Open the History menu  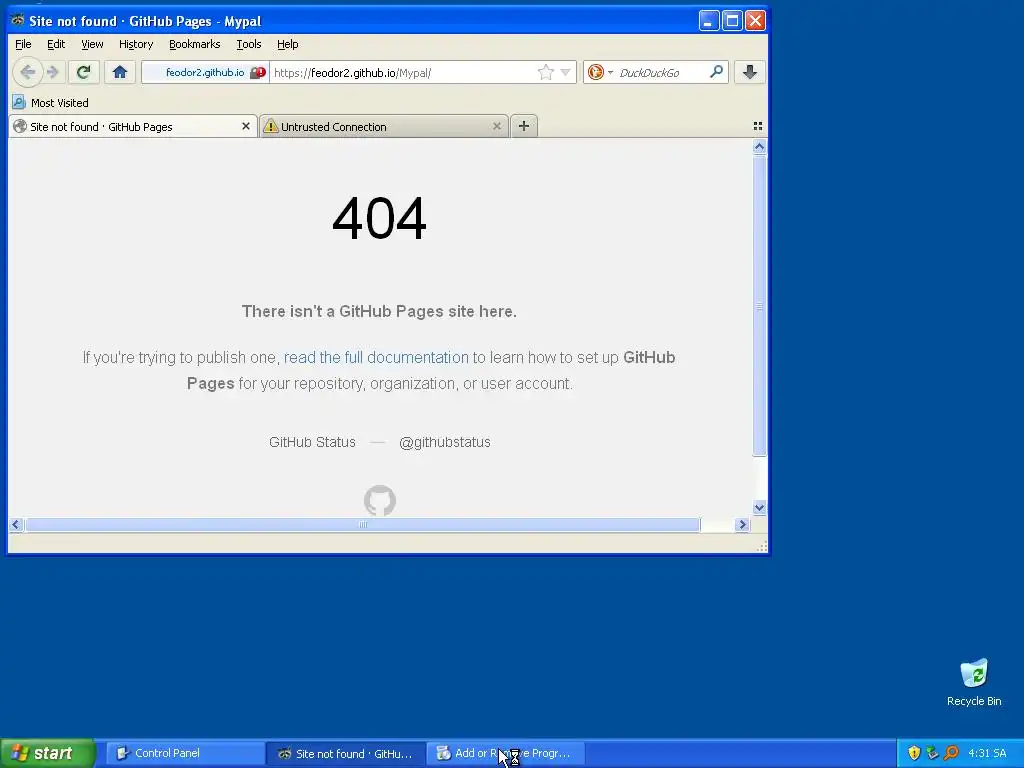click(136, 44)
